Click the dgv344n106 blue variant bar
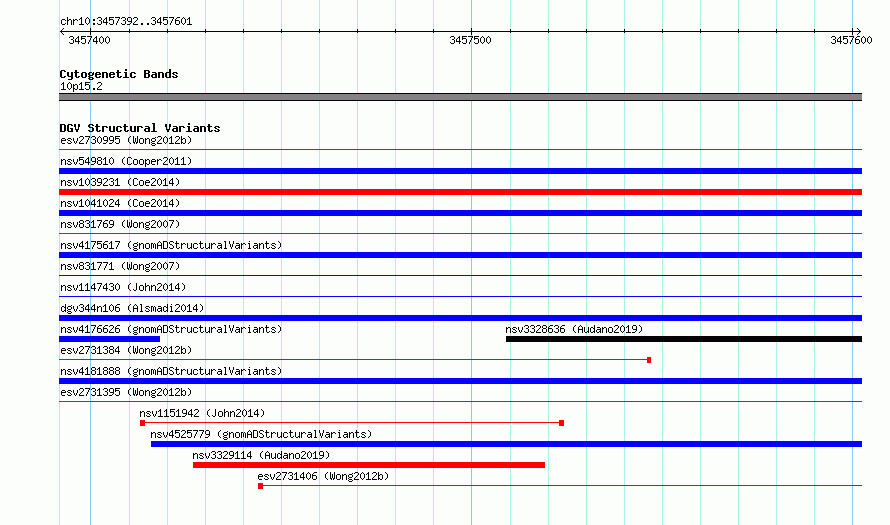This screenshot has height=525, width=890. (460, 318)
